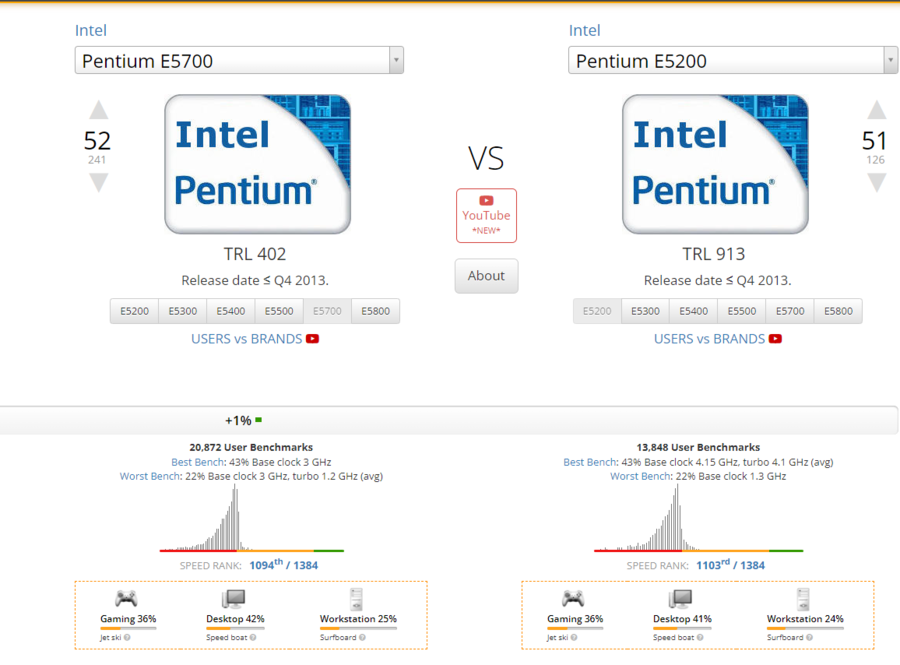Viewport: 900px width, 665px height.
Task: Switch left CPU to the E5200 tab
Action: [x=135, y=311]
